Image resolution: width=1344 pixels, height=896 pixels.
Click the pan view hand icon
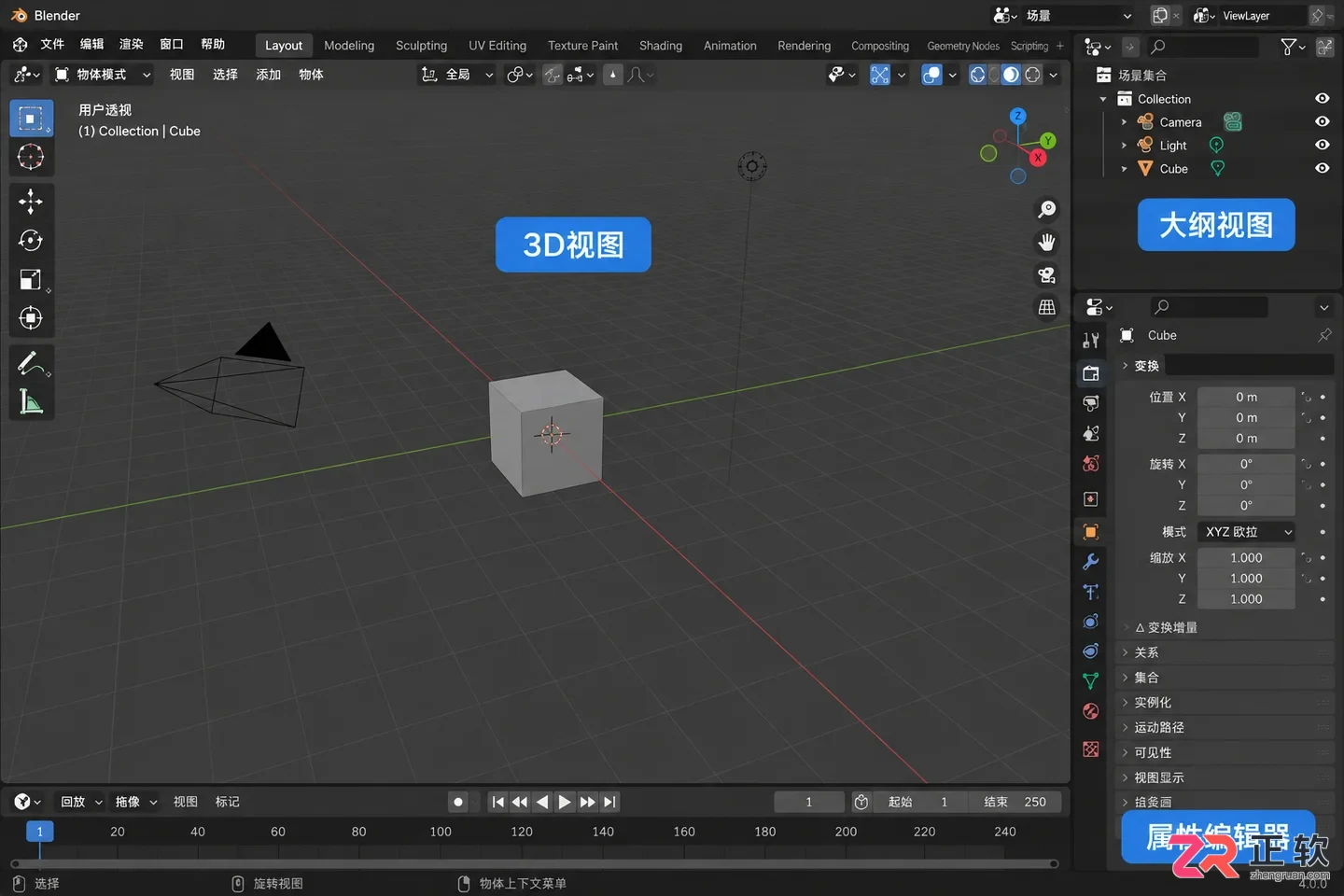(x=1047, y=243)
